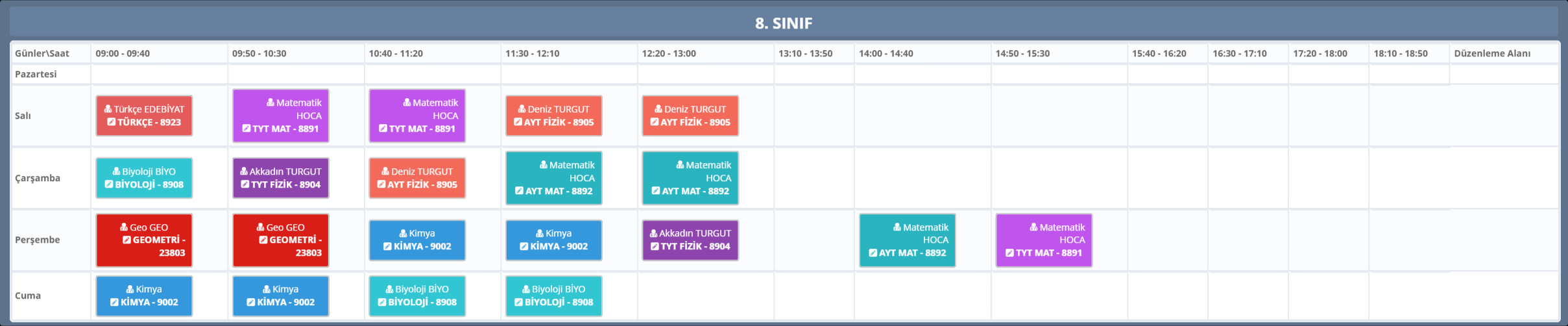Click the teacher icon on Thursday 14:00 Matematik HOCA card
The height and width of the screenshot is (326, 1568).
(897, 227)
